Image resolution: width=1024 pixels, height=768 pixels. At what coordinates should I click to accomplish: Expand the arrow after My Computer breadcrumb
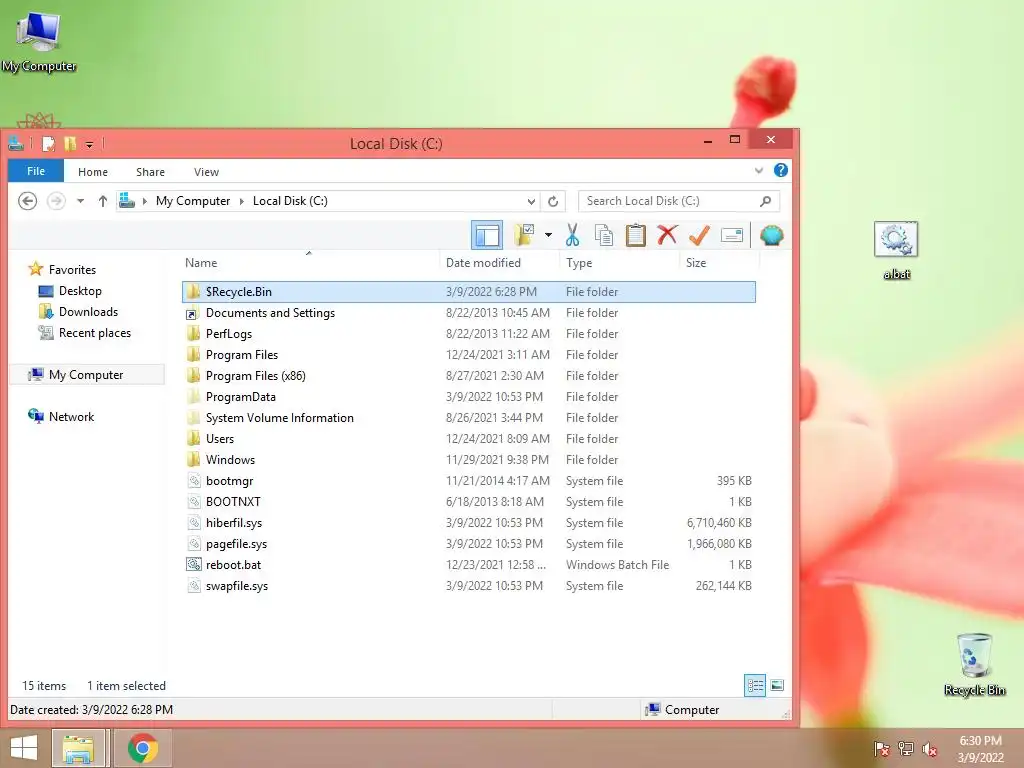[242, 201]
